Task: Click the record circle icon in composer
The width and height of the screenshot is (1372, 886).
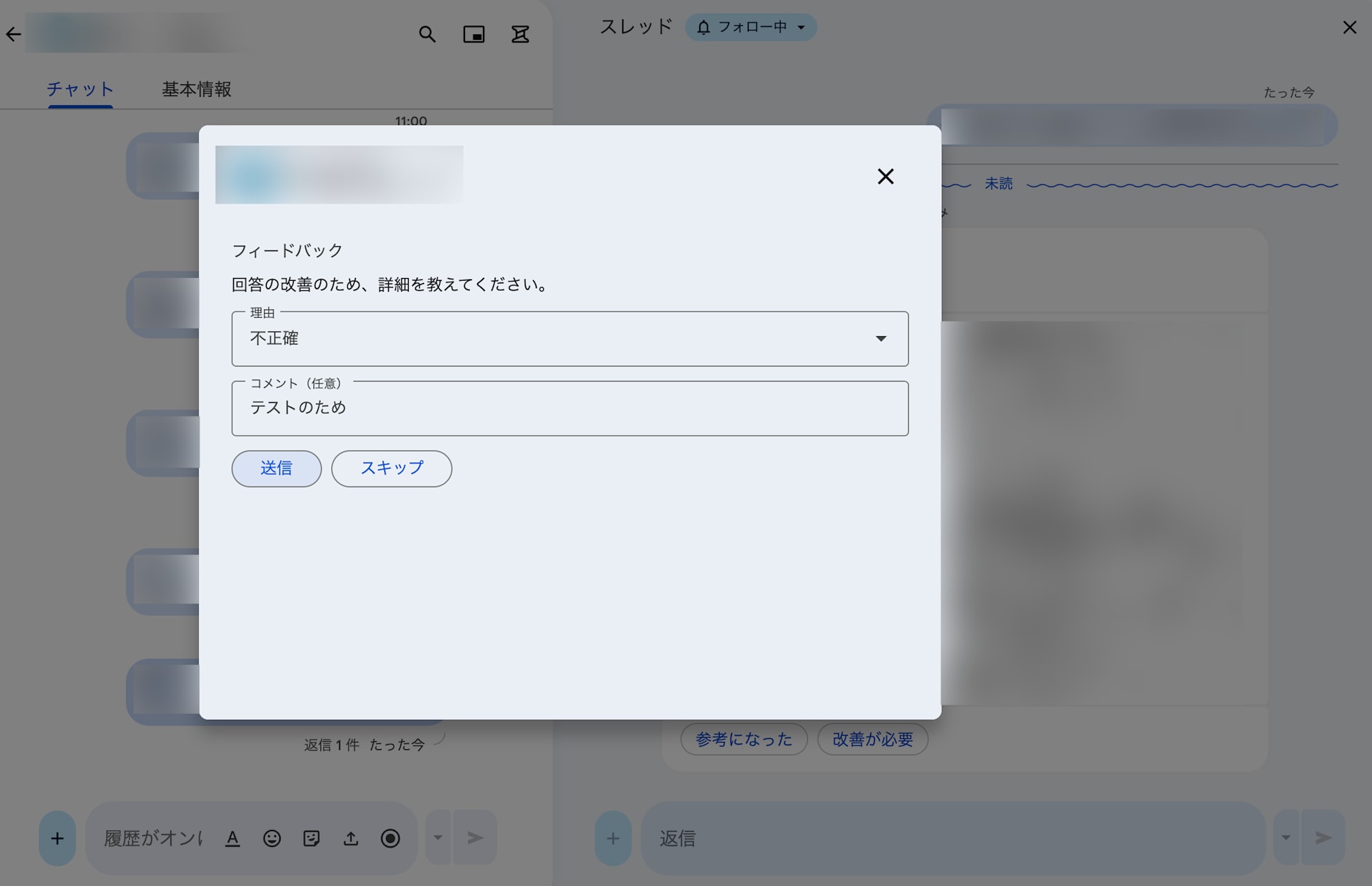Action: coord(390,839)
